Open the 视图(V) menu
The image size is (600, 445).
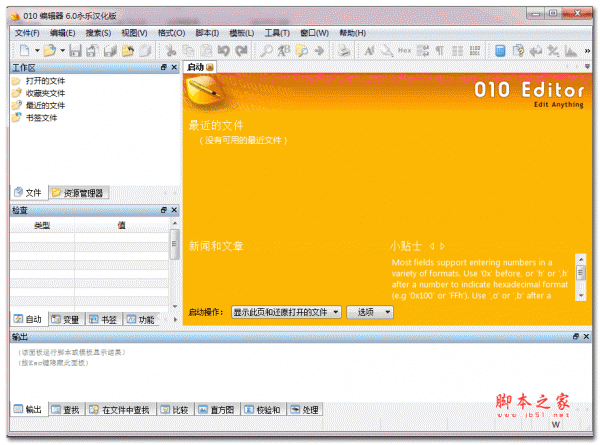(134, 33)
